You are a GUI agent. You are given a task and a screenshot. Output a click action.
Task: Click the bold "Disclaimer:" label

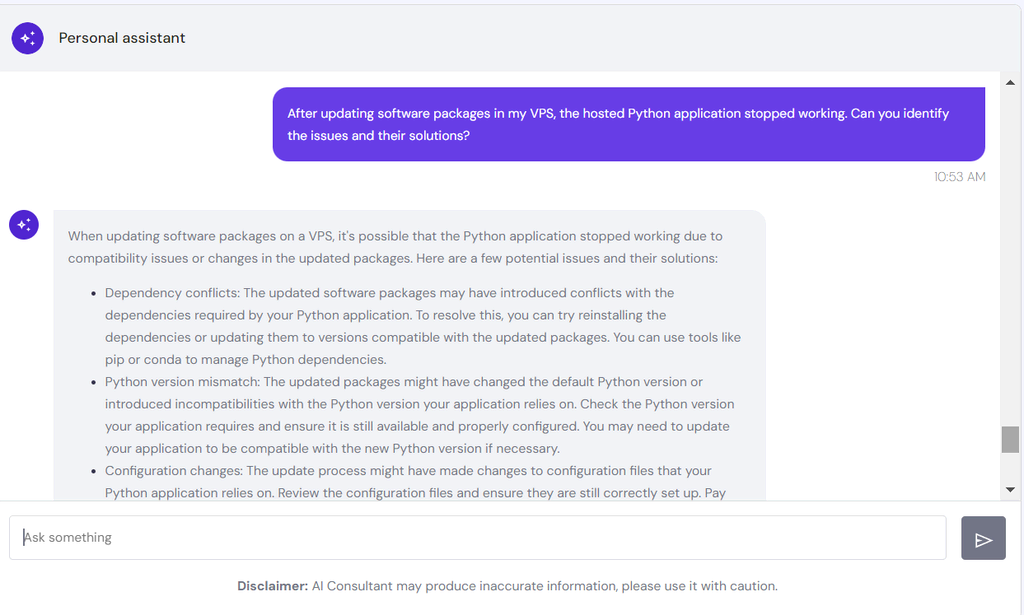pyautogui.click(x=272, y=586)
